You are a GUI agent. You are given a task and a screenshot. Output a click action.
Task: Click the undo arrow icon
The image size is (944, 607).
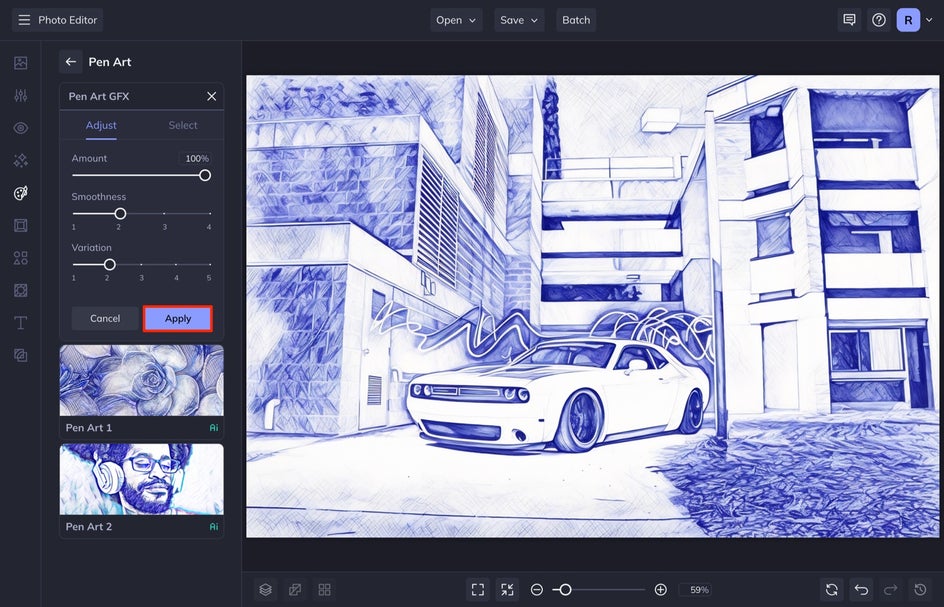click(x=861, y=590)
